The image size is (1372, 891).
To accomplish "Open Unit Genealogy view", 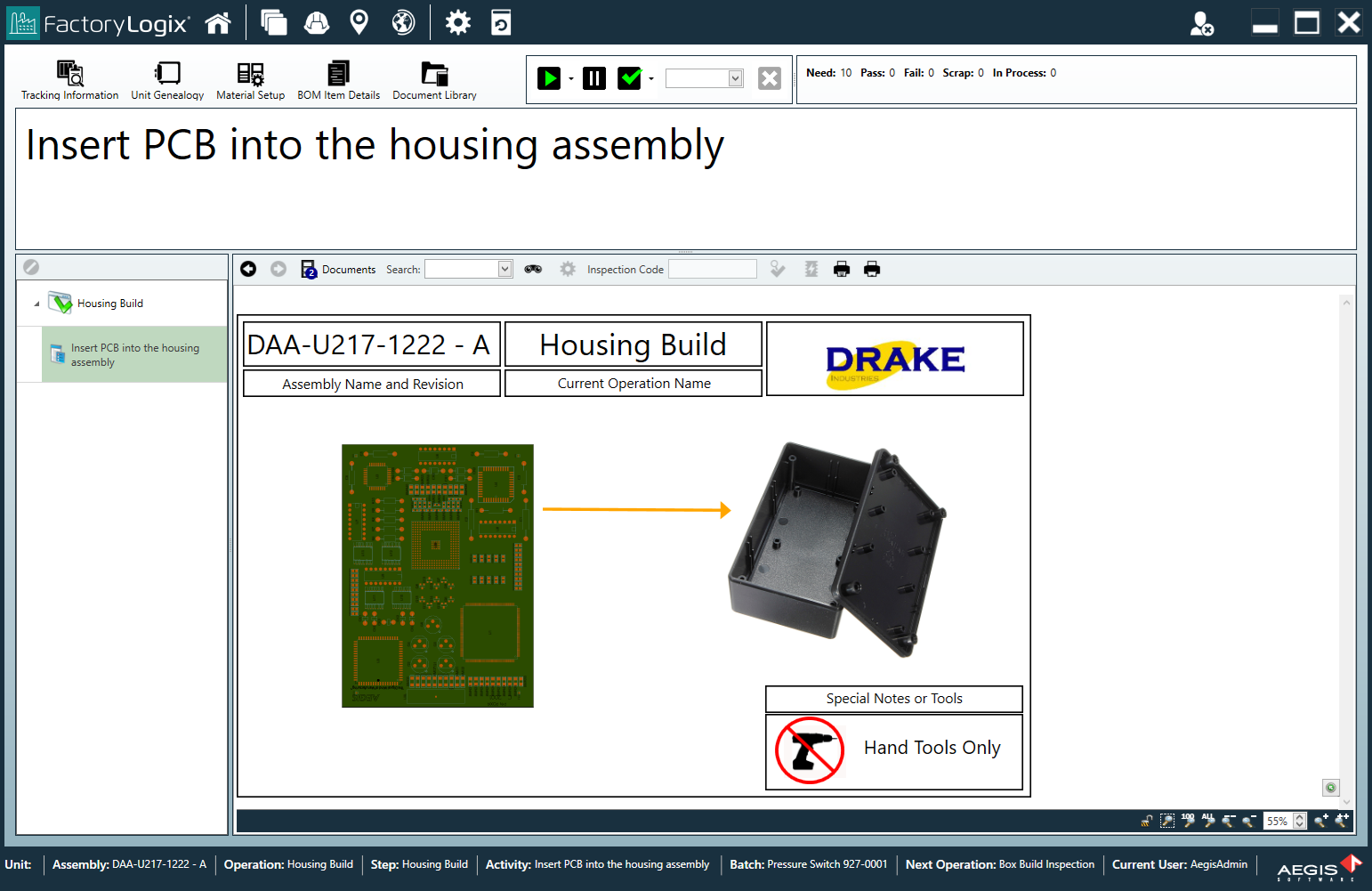I will pyautogui.click(x=167, y=80).
